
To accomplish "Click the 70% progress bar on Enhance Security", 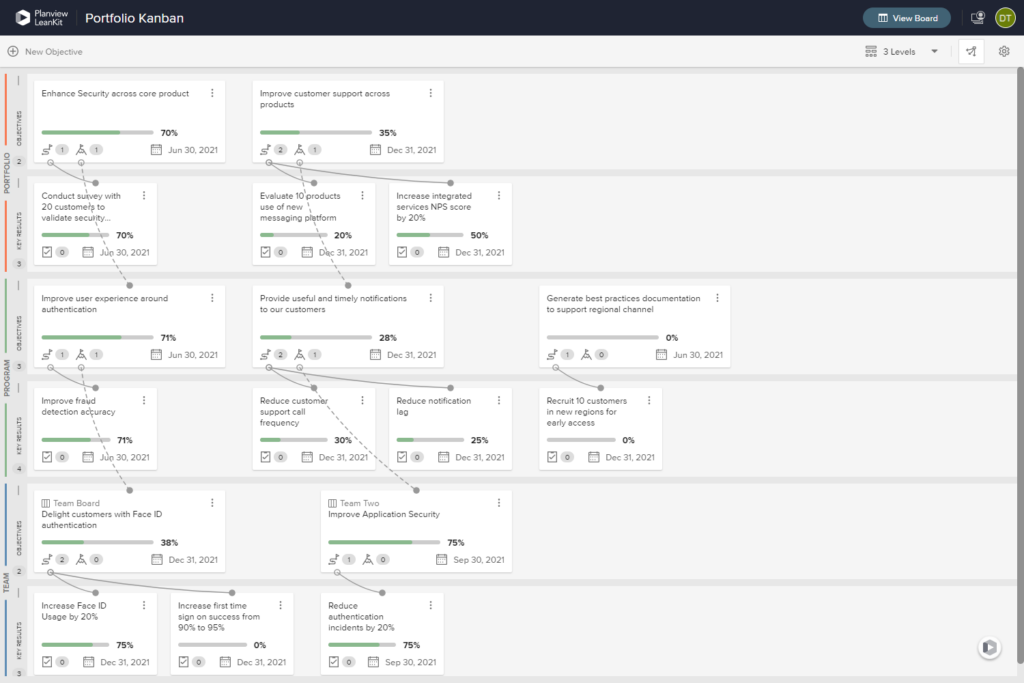I will point(97,133).
